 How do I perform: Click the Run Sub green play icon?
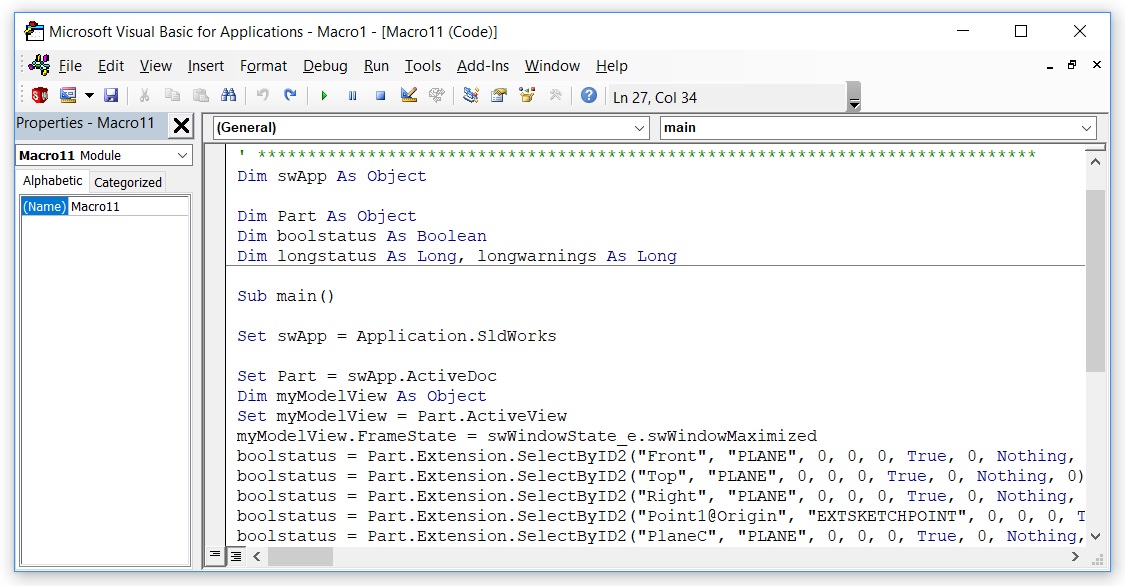tap(324, 95)
